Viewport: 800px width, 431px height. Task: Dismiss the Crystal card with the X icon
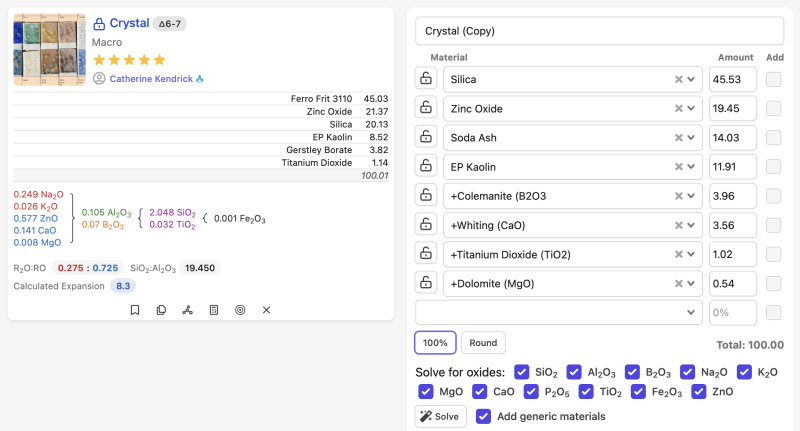267,310
